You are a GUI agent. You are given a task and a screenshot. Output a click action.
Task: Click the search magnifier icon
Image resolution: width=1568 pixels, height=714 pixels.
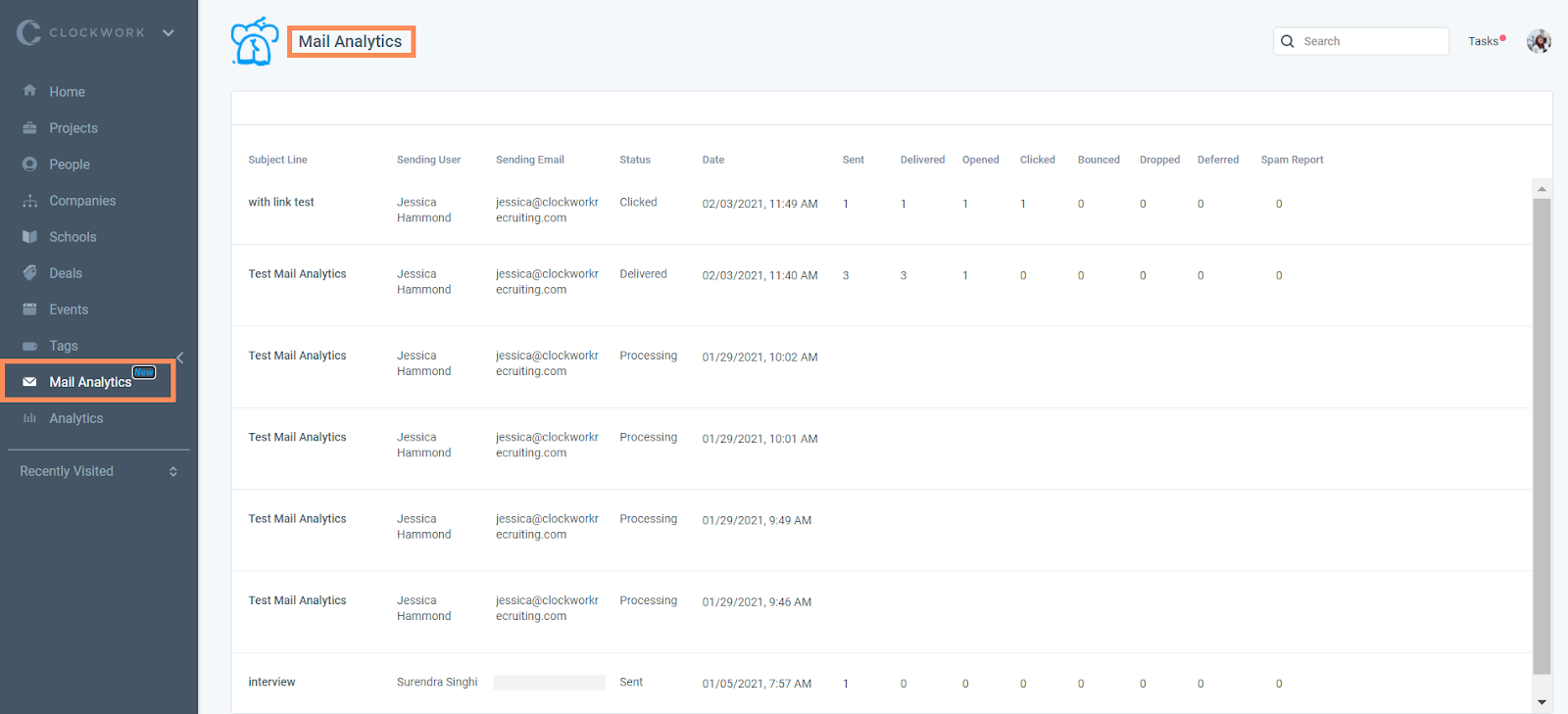coord(1288,41)
